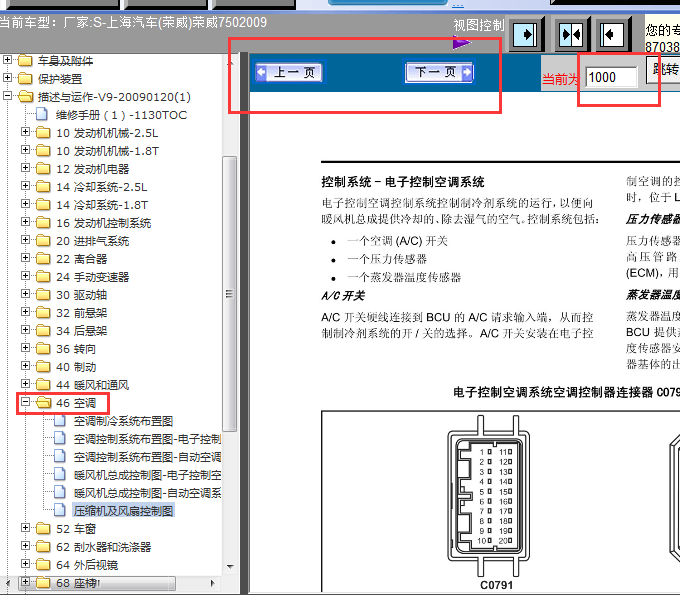Select the 34 后悬架 folder label
The width and height of the screenshot is (680, 595).
coord(82,331)
